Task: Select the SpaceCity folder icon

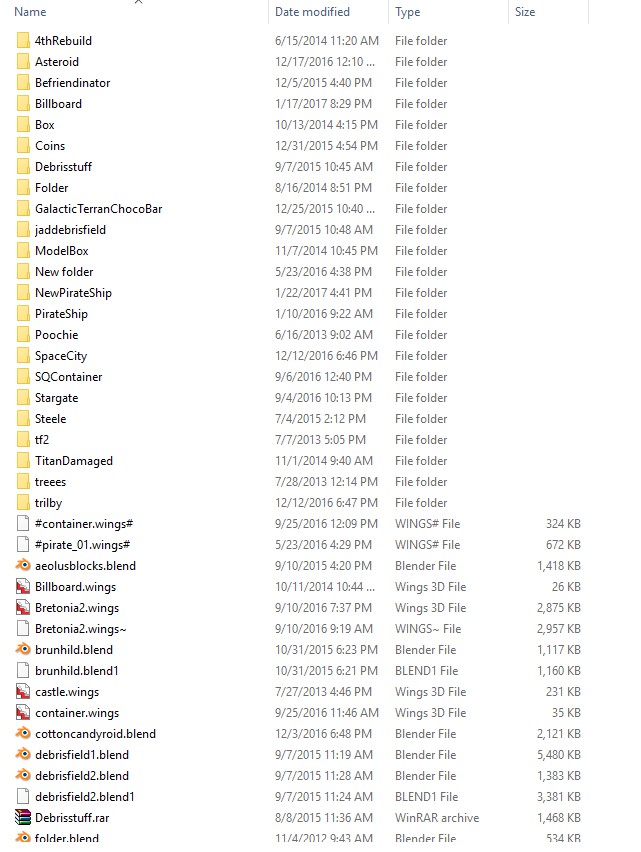Action: (x=23, y=356)
